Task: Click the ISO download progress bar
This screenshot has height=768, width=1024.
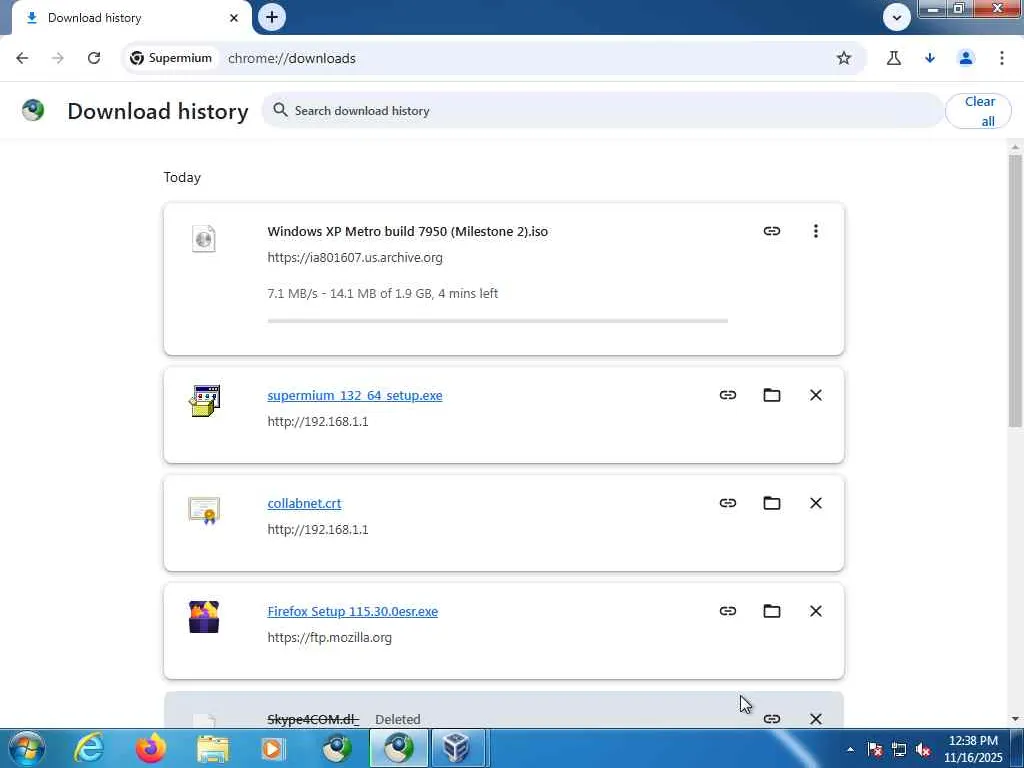Action: (498, 321)
